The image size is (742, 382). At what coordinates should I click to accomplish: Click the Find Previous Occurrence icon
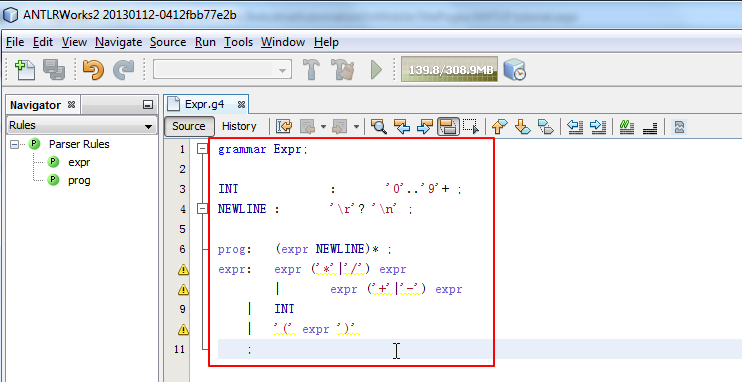click(402, 126)
